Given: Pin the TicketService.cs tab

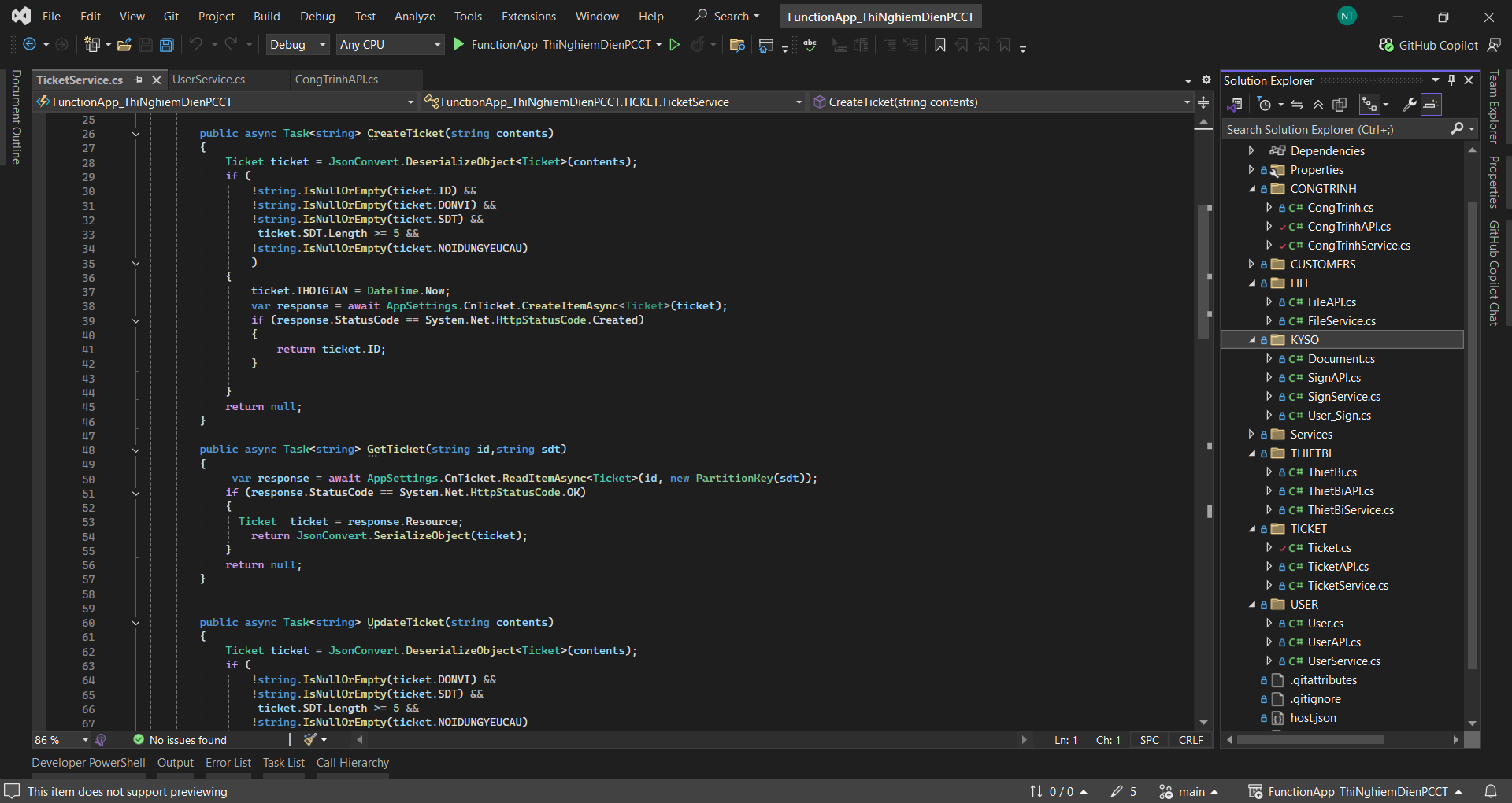Looking at the screenshot, I should (x=139, y=80).
